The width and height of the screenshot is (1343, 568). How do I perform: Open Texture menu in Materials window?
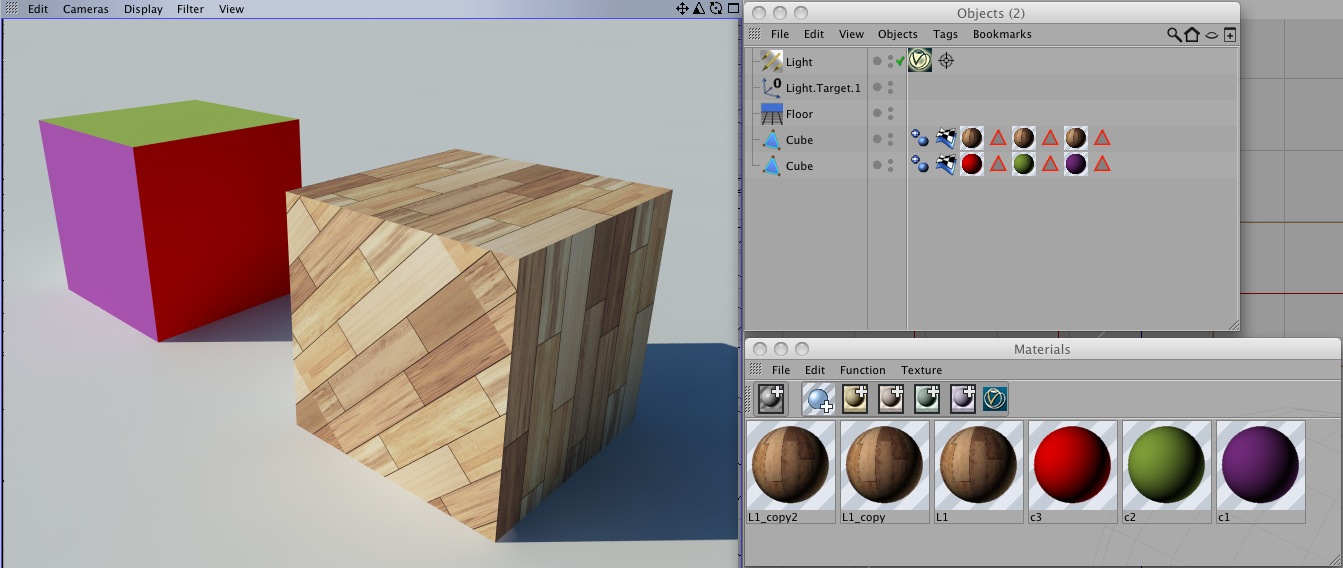point(921,370)
